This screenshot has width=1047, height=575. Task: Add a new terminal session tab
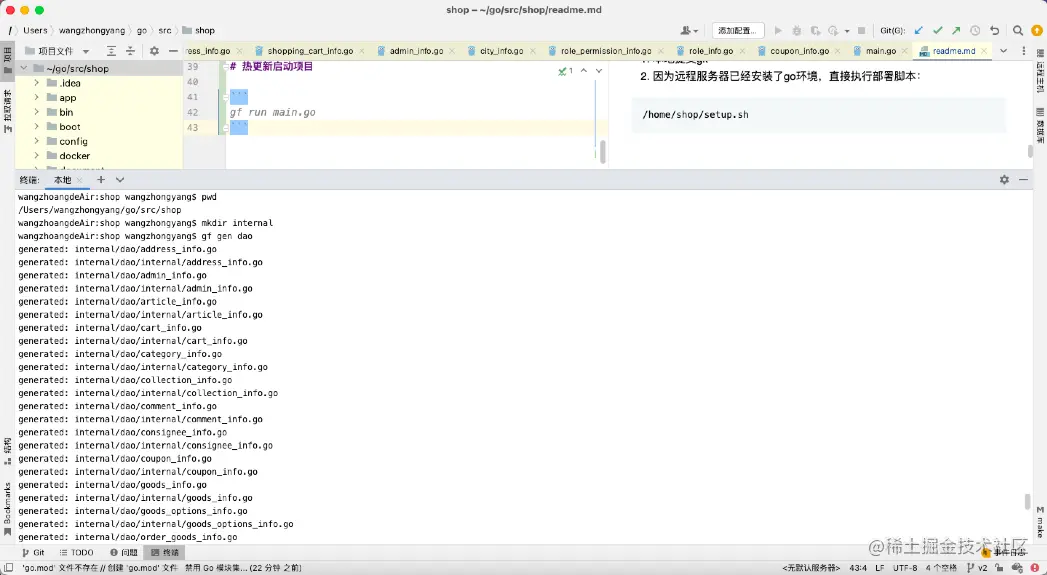101,180
